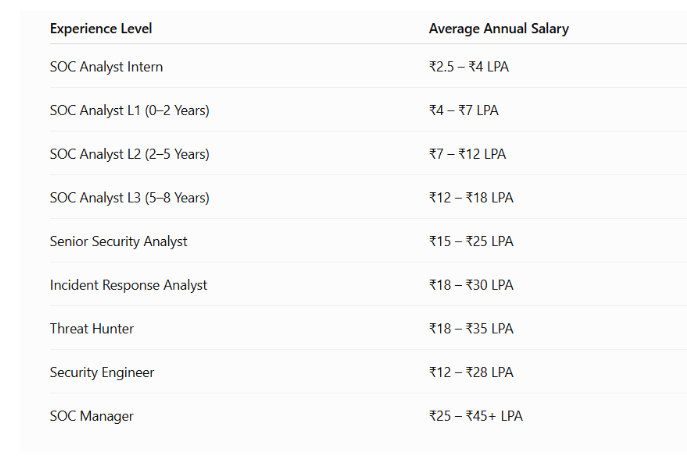Click the ₹4 – ₹7 LPA salary value

464,110
